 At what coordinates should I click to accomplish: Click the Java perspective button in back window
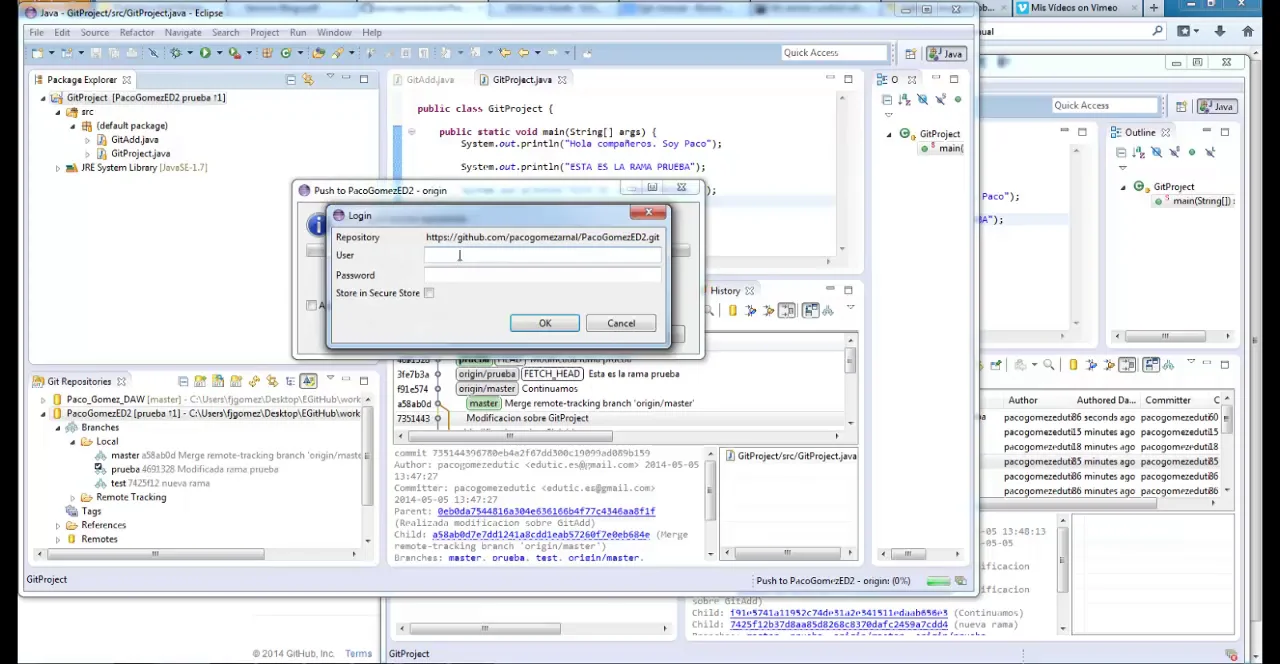1216,106
